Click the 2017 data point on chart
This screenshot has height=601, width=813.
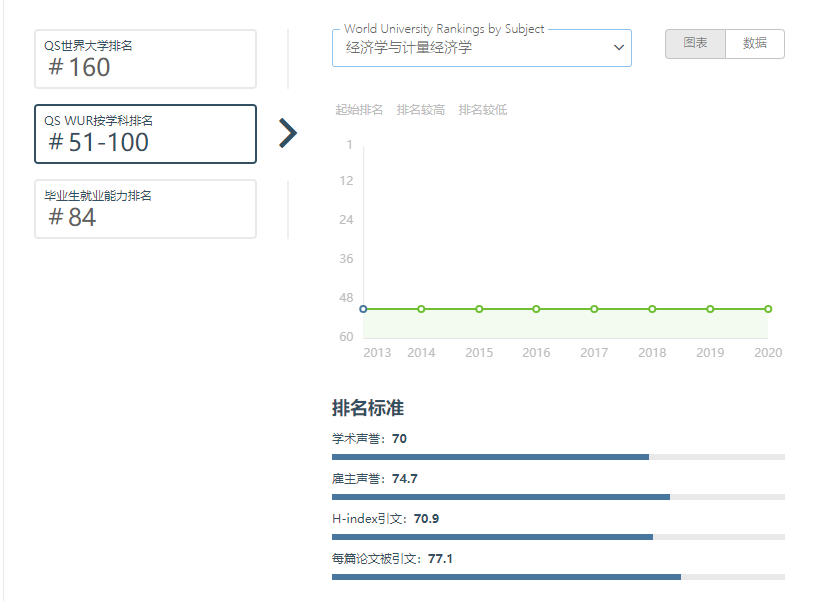coord(594,309)
